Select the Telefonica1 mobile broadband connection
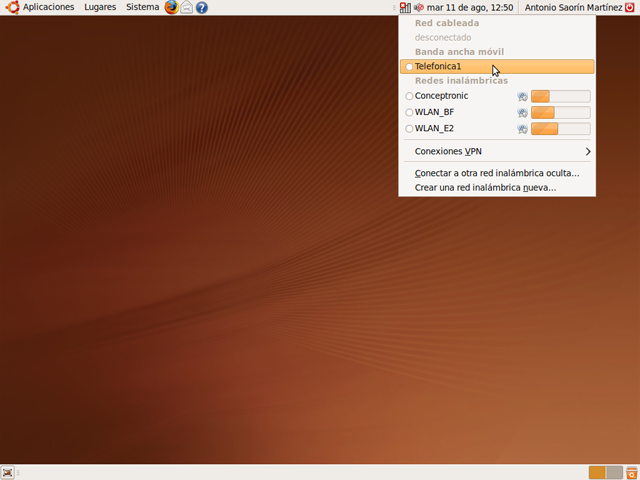The height and width of the screenshot is (480, 640). [438, 66]
